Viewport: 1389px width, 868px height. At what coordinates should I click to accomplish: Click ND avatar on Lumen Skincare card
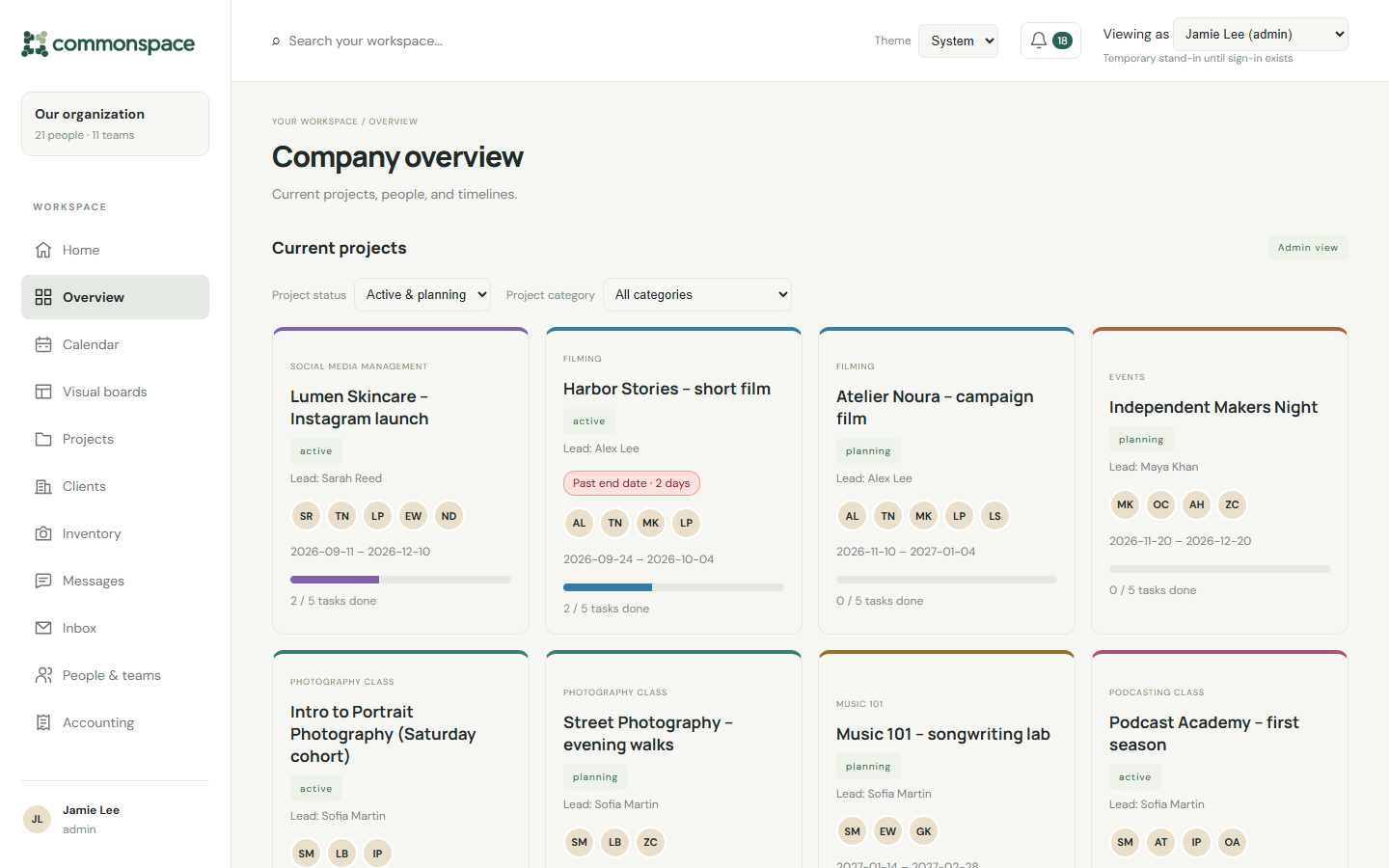(x=449, y=516)
